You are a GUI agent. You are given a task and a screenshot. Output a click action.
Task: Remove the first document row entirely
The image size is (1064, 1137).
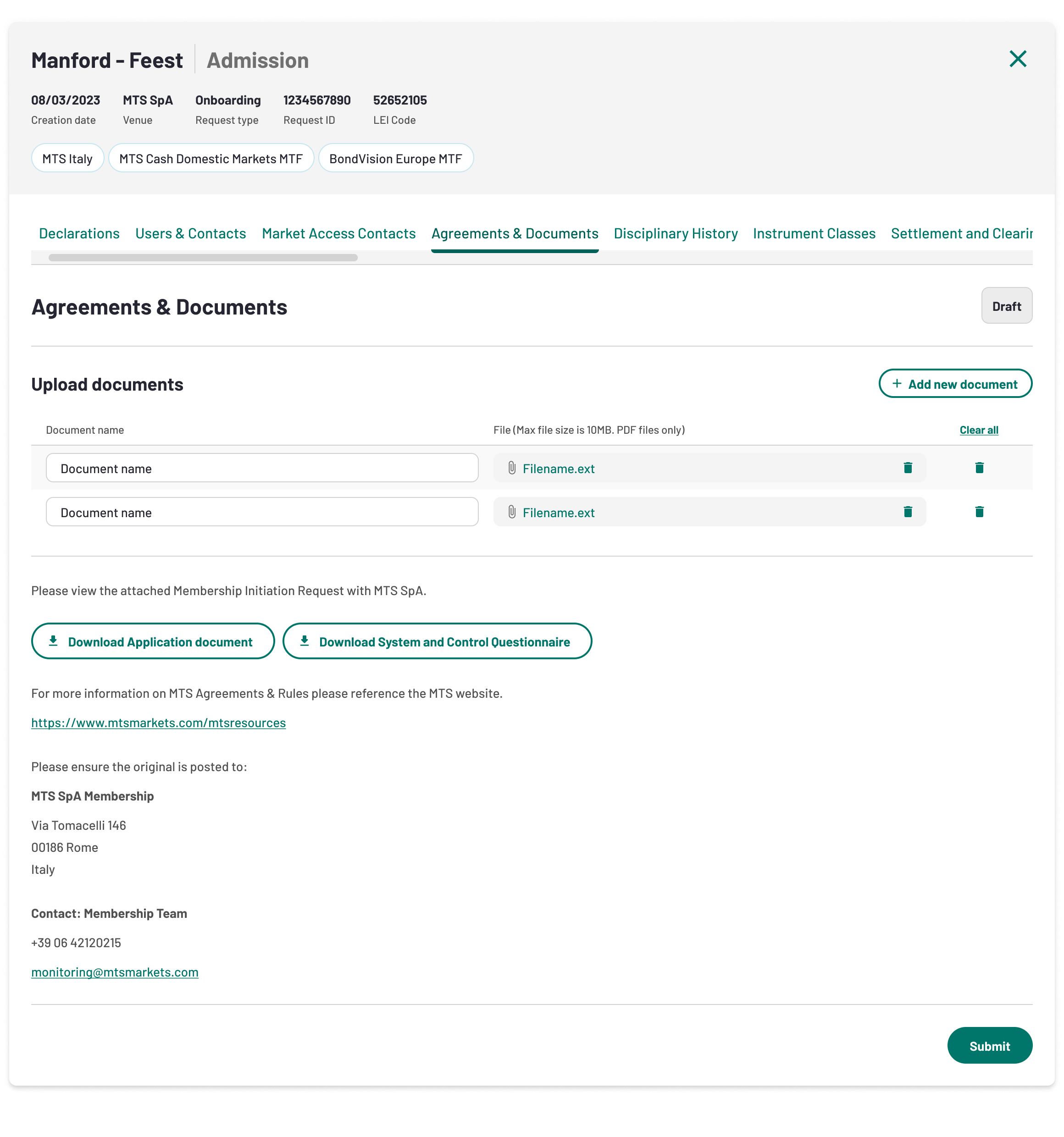point(979,468)
